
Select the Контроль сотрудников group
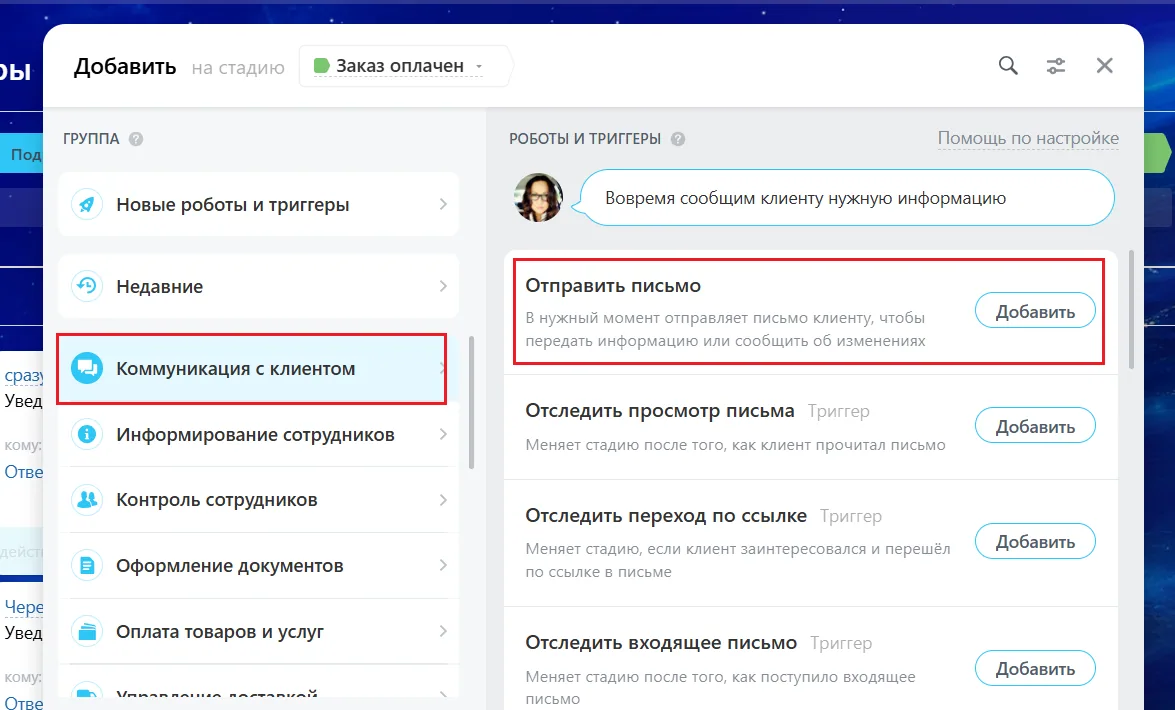pos(259,500)
